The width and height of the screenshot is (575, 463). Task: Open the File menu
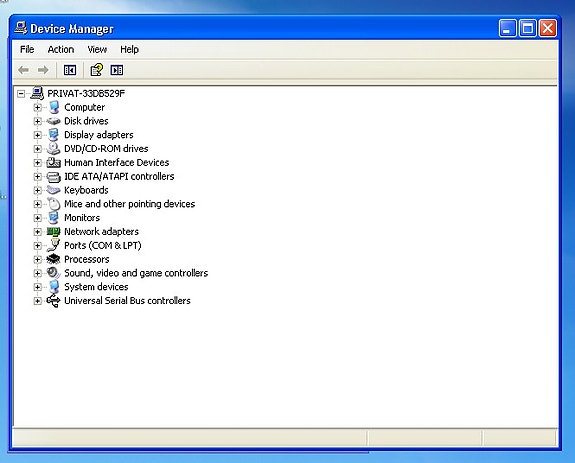point(27,49)
